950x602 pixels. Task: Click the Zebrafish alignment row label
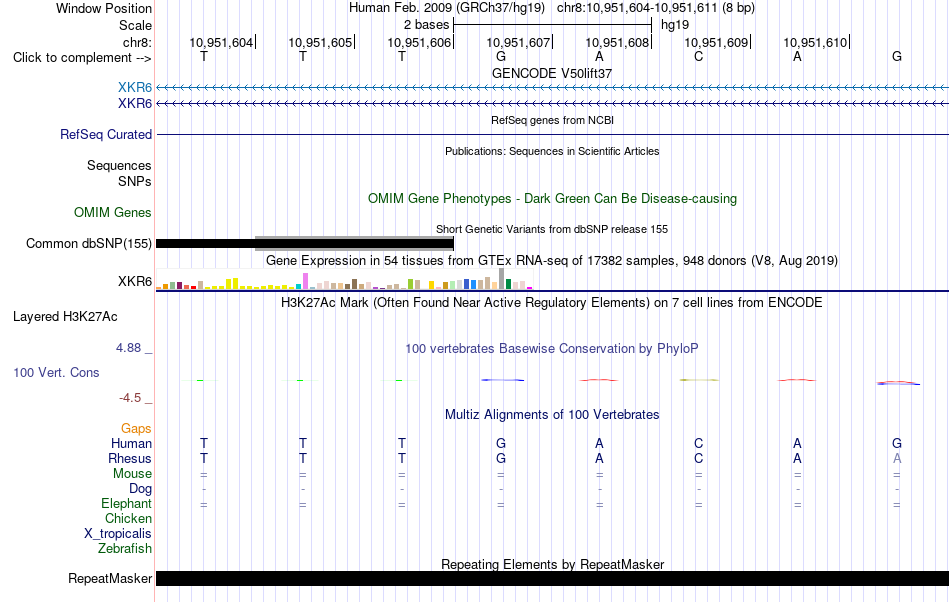click(x=125, y=548)
